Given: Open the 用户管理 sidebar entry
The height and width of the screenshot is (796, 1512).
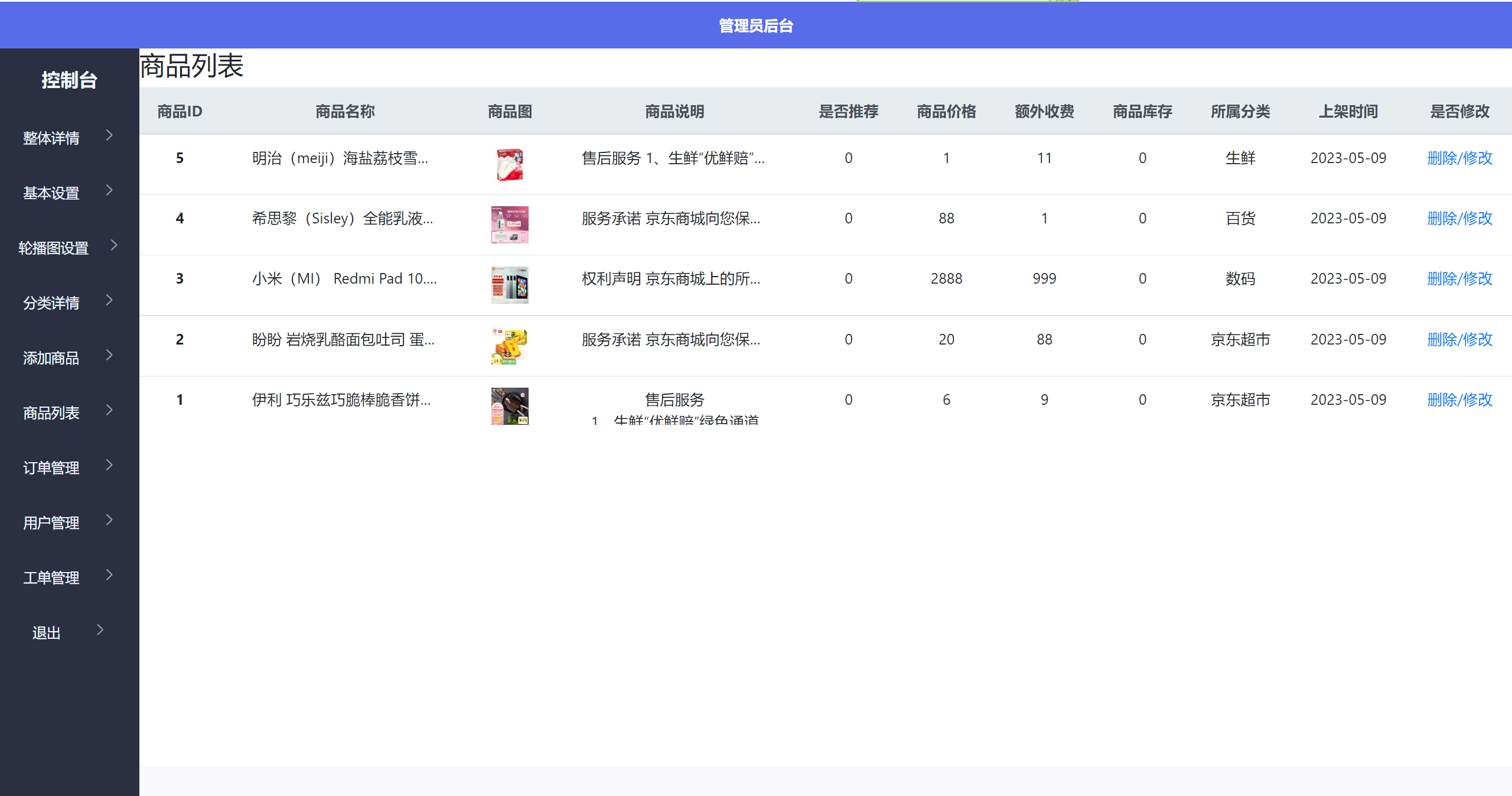Looking at the screenshot, I should click(x=51, y=523).
